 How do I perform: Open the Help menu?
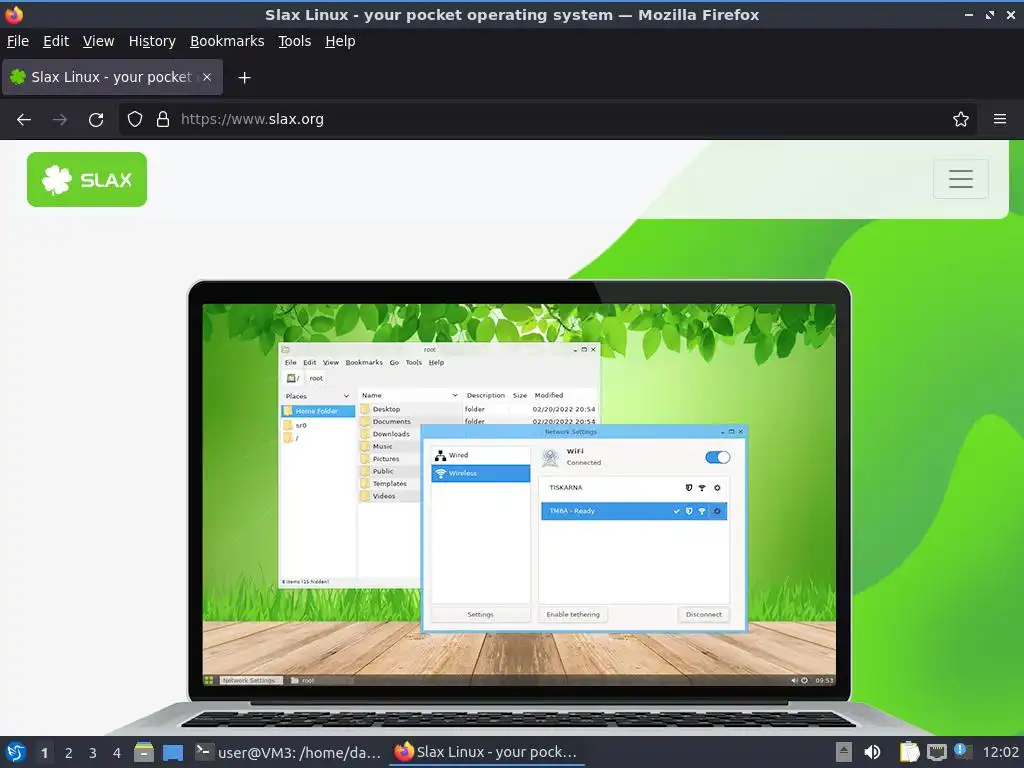click(340, 41)
